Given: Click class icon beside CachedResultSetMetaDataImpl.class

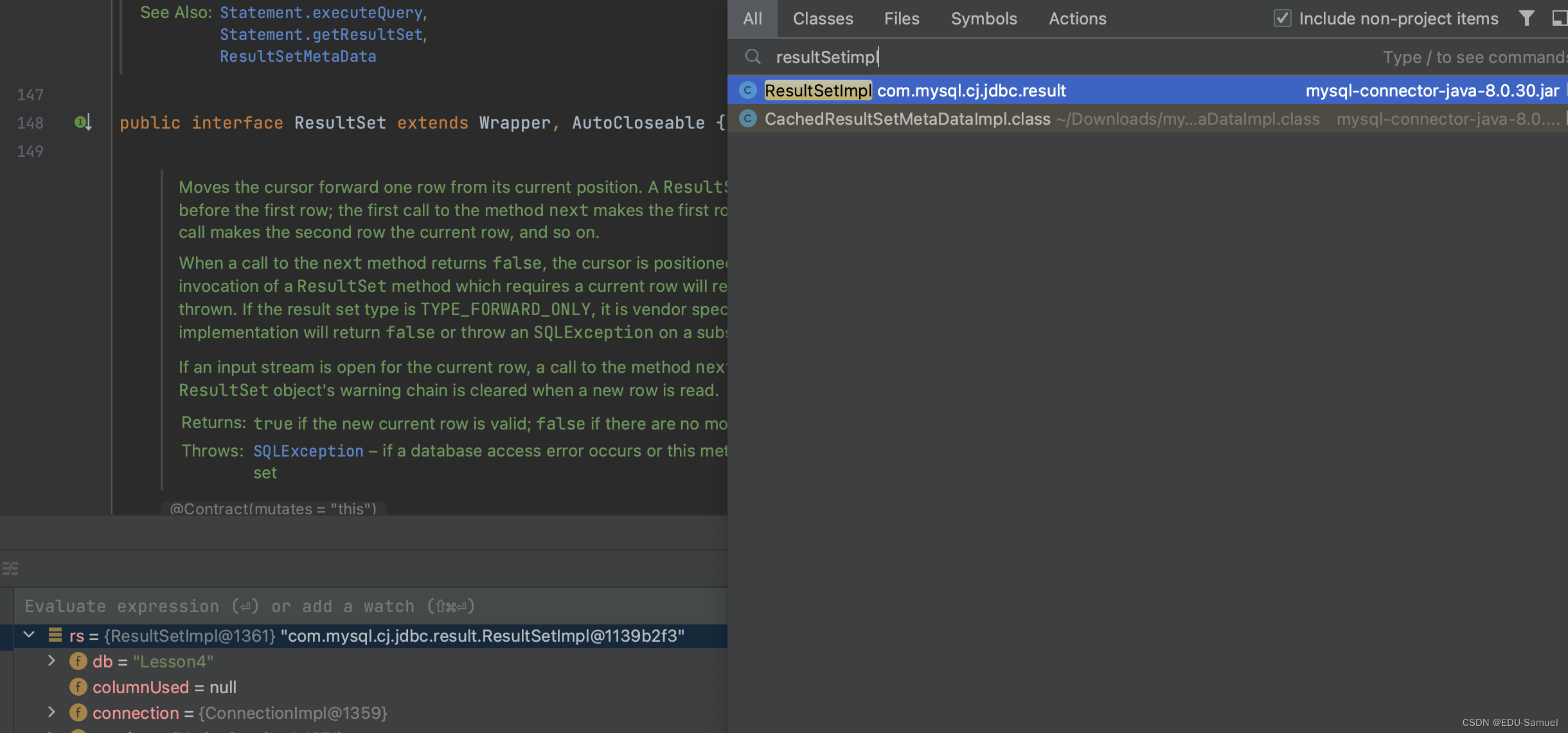Looking at the screenshot, I should point(748,119).
